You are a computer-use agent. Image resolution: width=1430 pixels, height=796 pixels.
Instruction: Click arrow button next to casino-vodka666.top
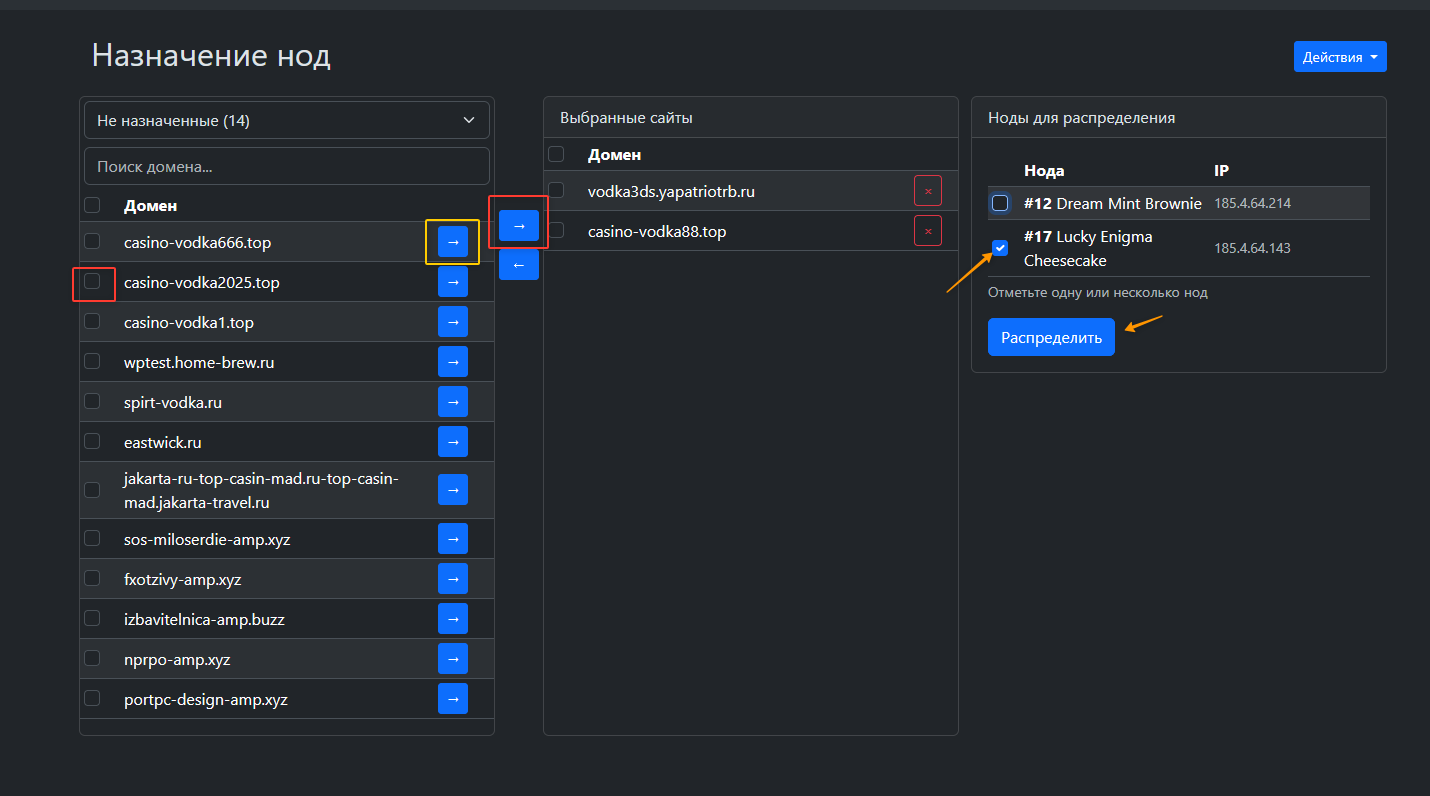(452, 242)
